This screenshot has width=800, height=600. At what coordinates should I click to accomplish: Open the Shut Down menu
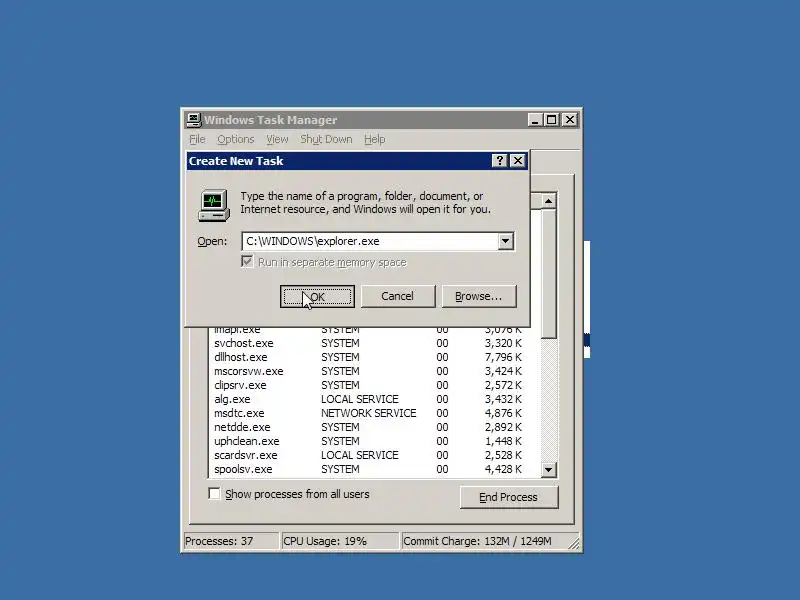[x=326, y=139]
